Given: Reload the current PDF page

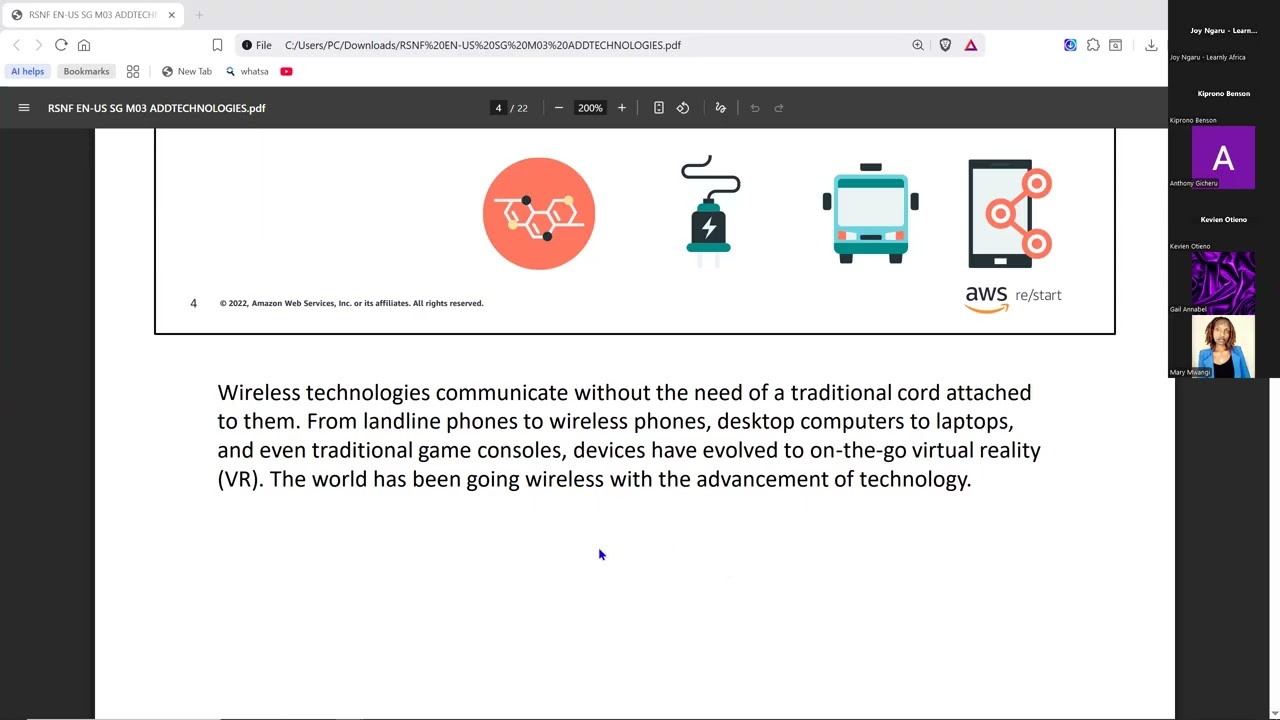Looking at the screenshot, I should (x=61, y=45).
